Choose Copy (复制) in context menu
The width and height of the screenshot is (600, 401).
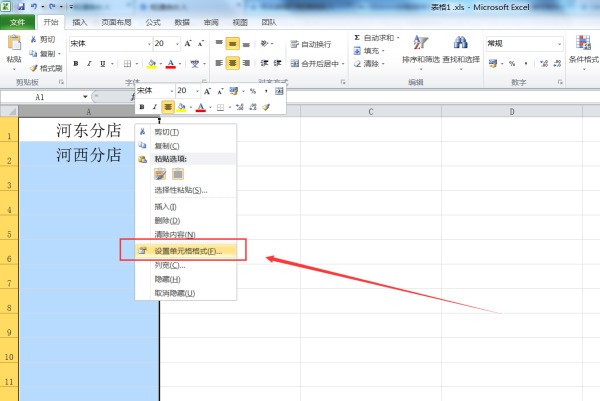pos(186,146)
